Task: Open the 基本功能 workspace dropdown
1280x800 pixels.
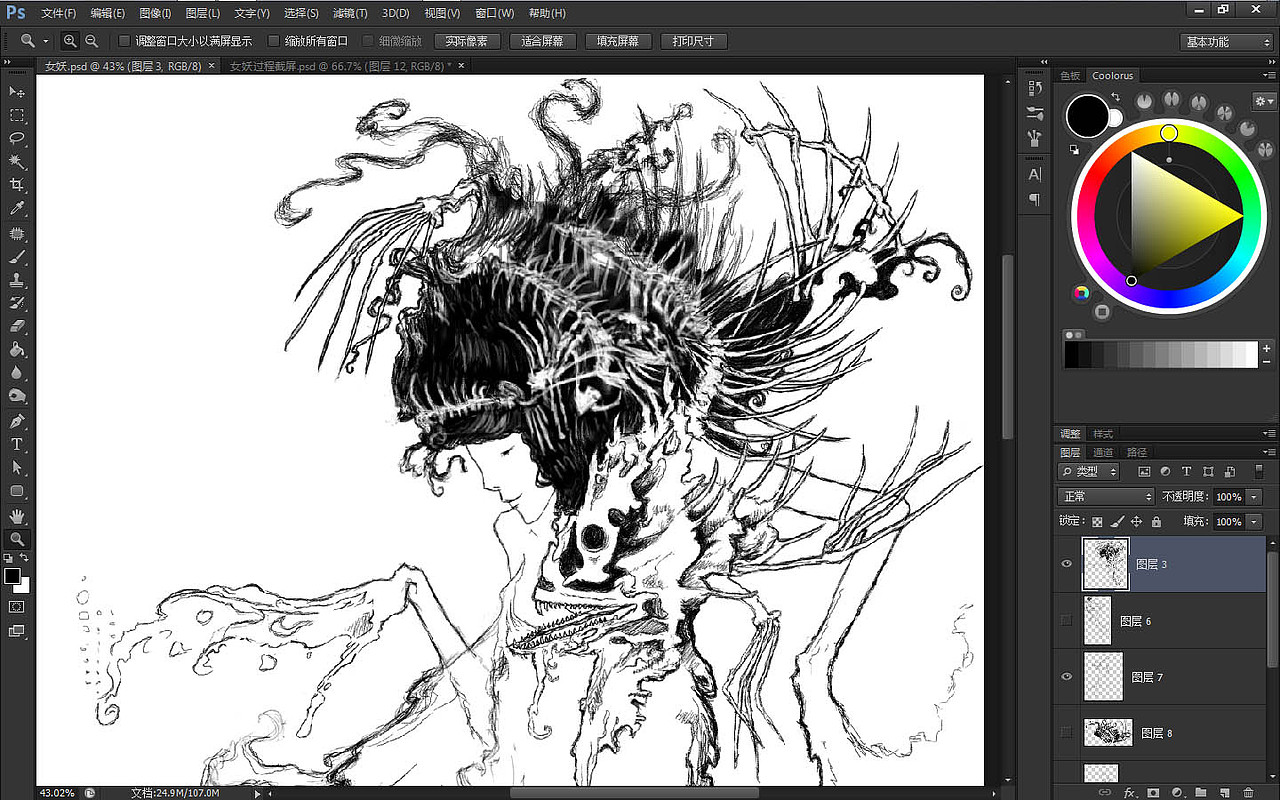Action: point(1226,42)
